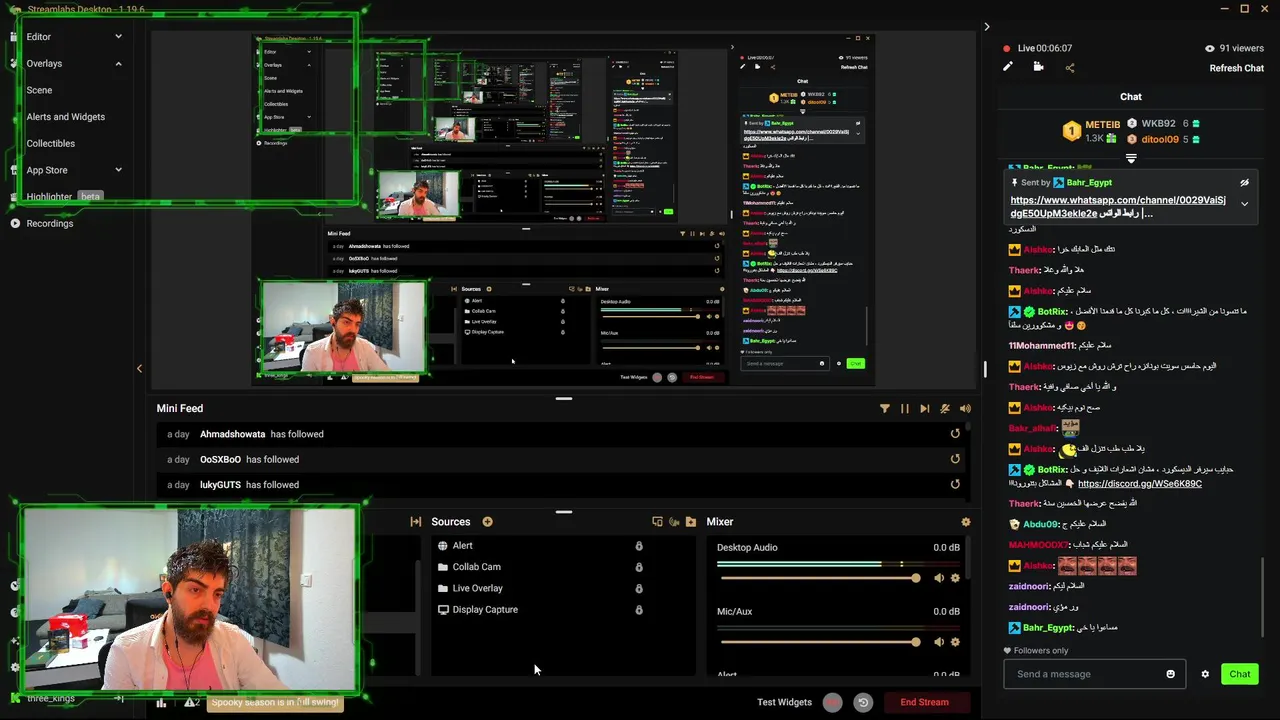
Task: Open the pinned WhatsApp channel link
Action: click(x=1118, y=207)
